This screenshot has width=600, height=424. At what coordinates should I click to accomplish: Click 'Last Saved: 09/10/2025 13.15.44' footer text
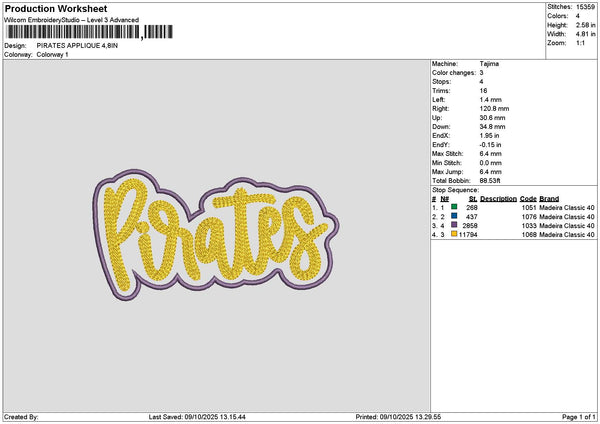[x=197, y=417]
